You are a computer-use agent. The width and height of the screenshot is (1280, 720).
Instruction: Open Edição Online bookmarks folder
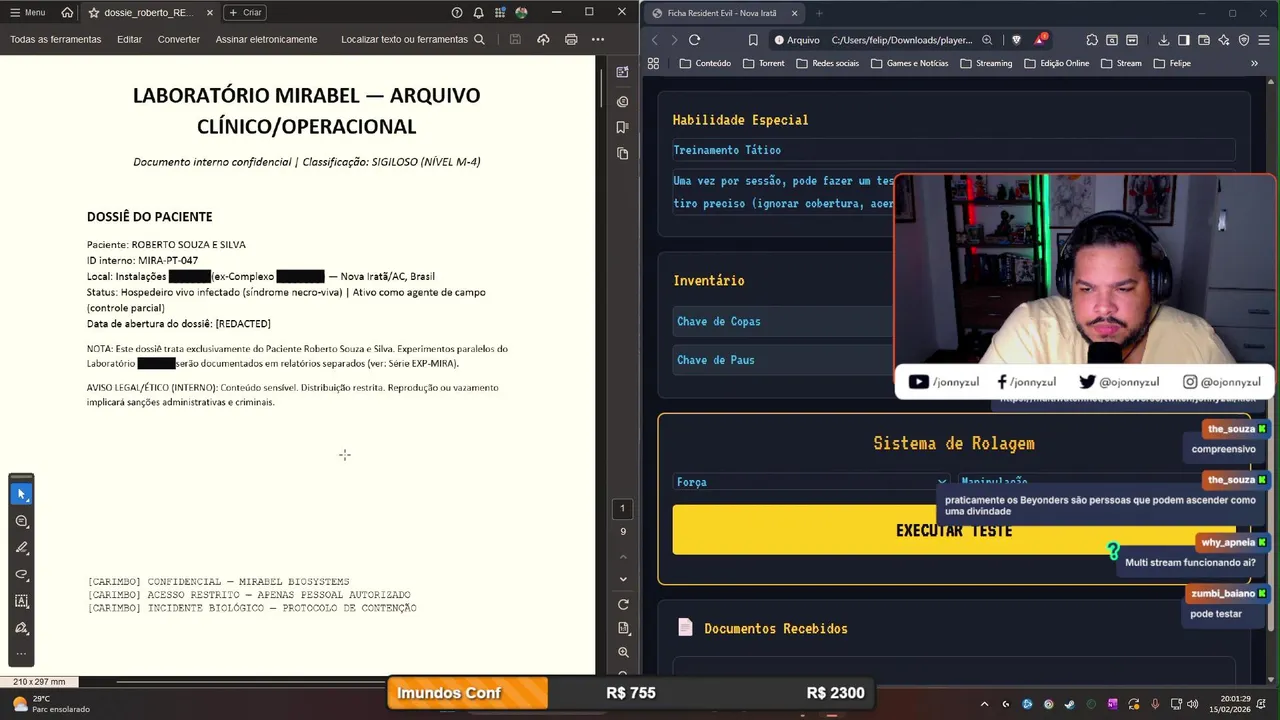point(1056,63)
